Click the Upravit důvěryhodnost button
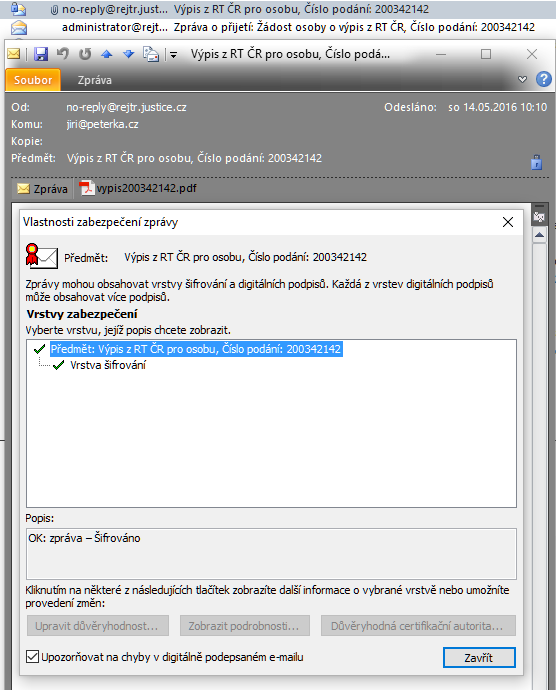Screen dimensions: 556x690 98,626
